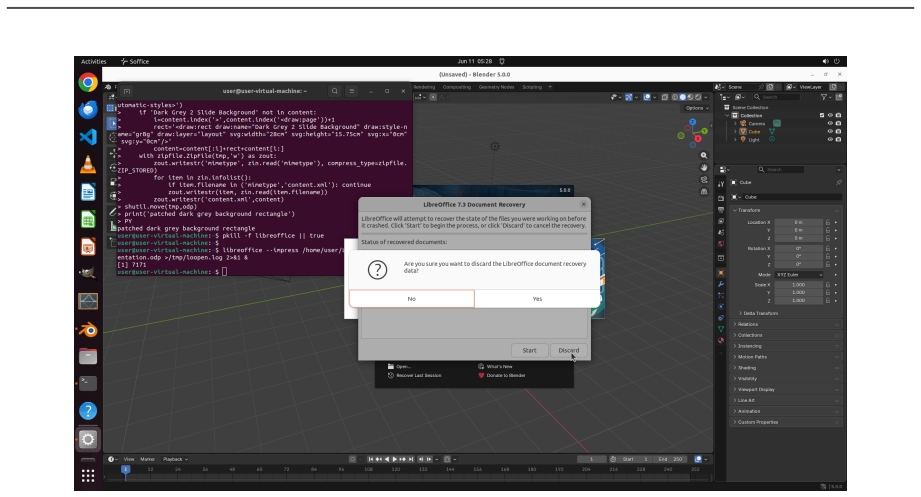The height and width of the screenshot is (497, 921).
Task: Open Blender icon in the dock
Action: tap(88, 330)
